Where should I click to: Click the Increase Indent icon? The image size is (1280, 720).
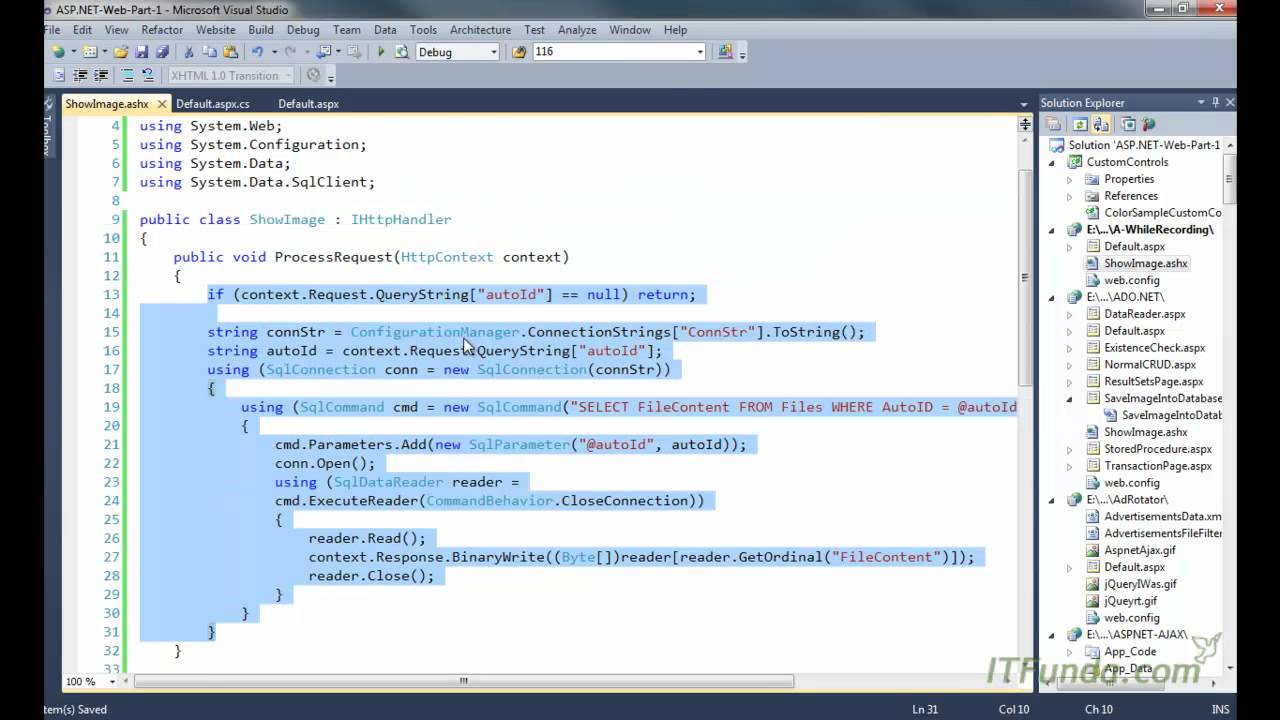(101, 75)
